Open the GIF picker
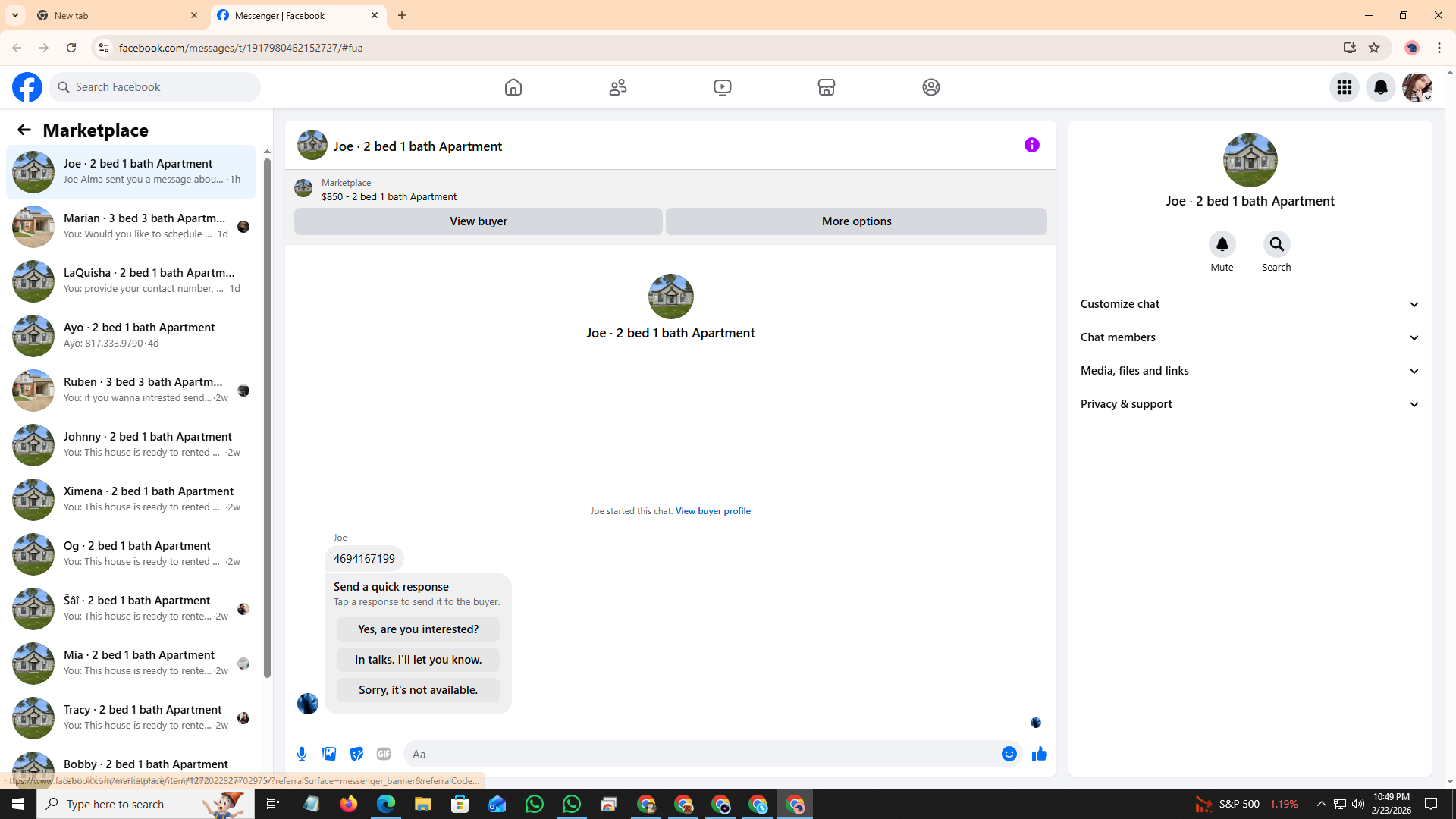The image size is (1456, 819). click(384, 754)
